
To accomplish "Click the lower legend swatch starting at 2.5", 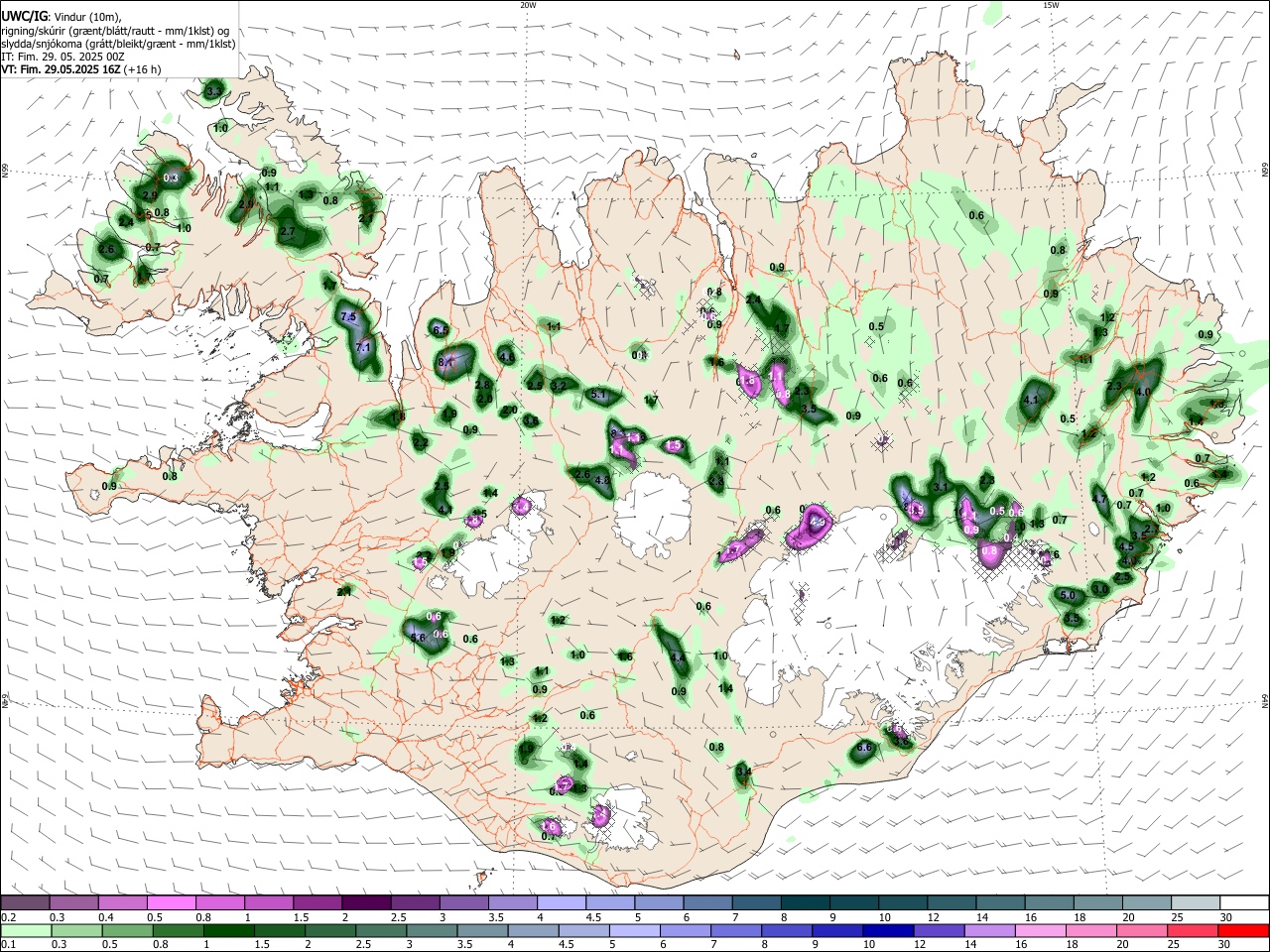I will [x=380, y=930].
